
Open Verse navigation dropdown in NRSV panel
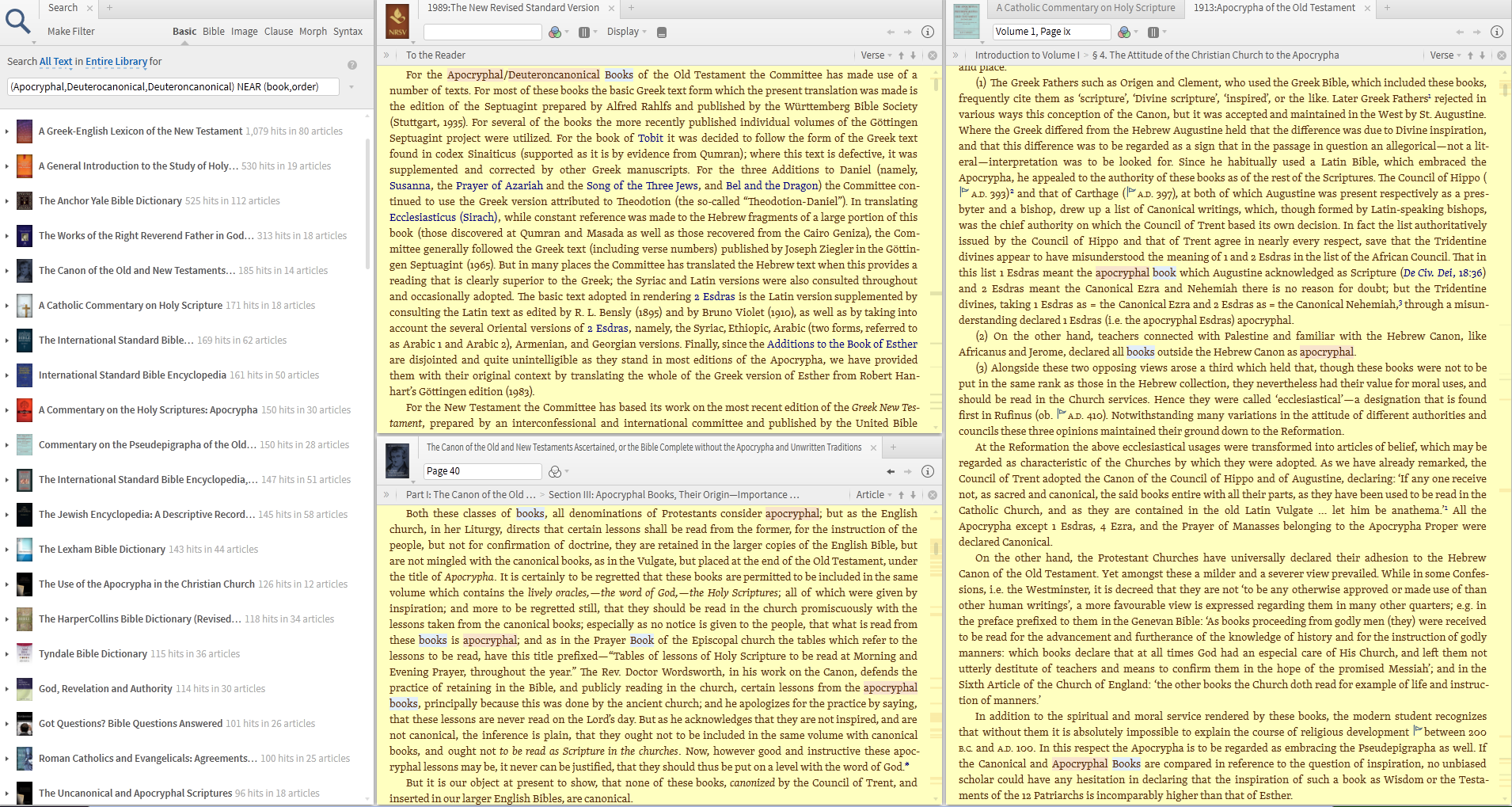pyautogui.click(x=876, y=55)
